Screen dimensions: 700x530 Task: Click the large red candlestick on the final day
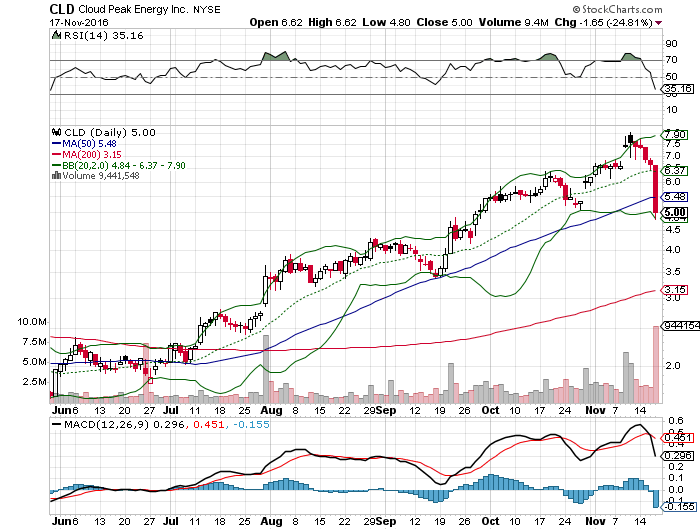point(655,188)
